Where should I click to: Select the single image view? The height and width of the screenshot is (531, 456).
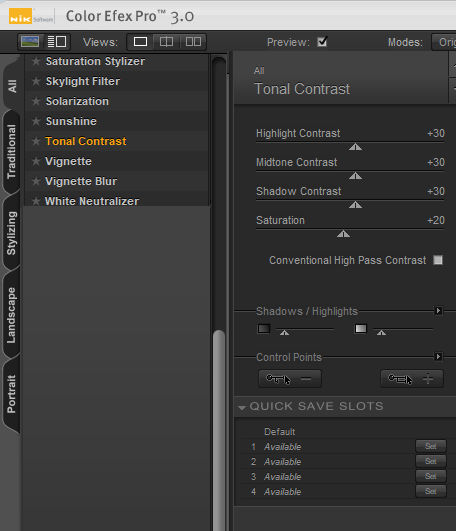(x=140, y=42)
